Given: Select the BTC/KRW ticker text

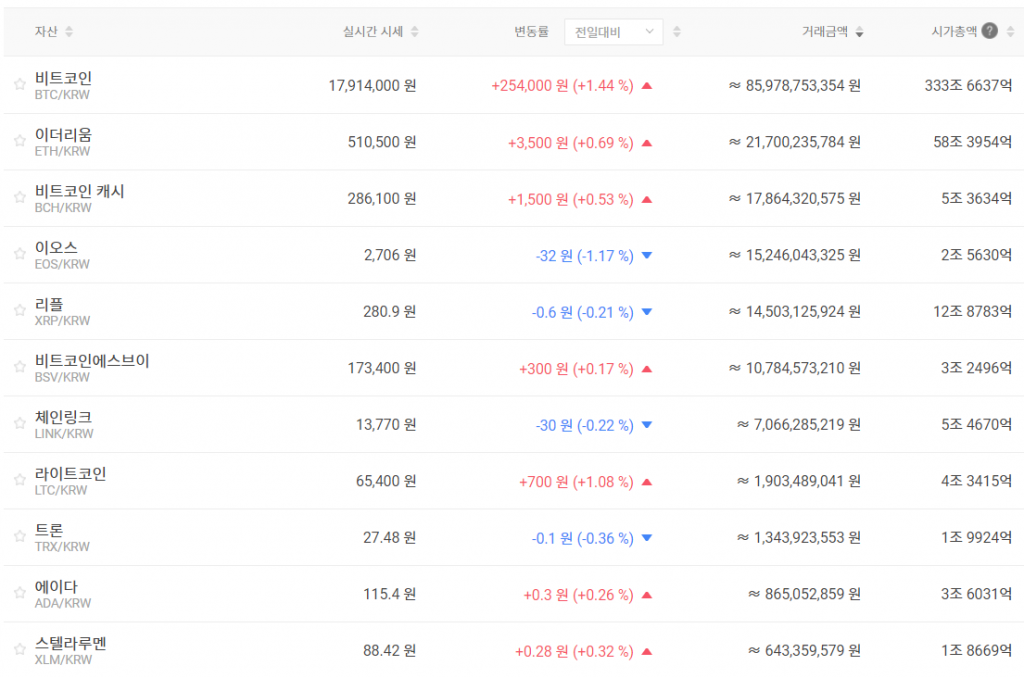Looking at the screenshot, I should (62, 95).
